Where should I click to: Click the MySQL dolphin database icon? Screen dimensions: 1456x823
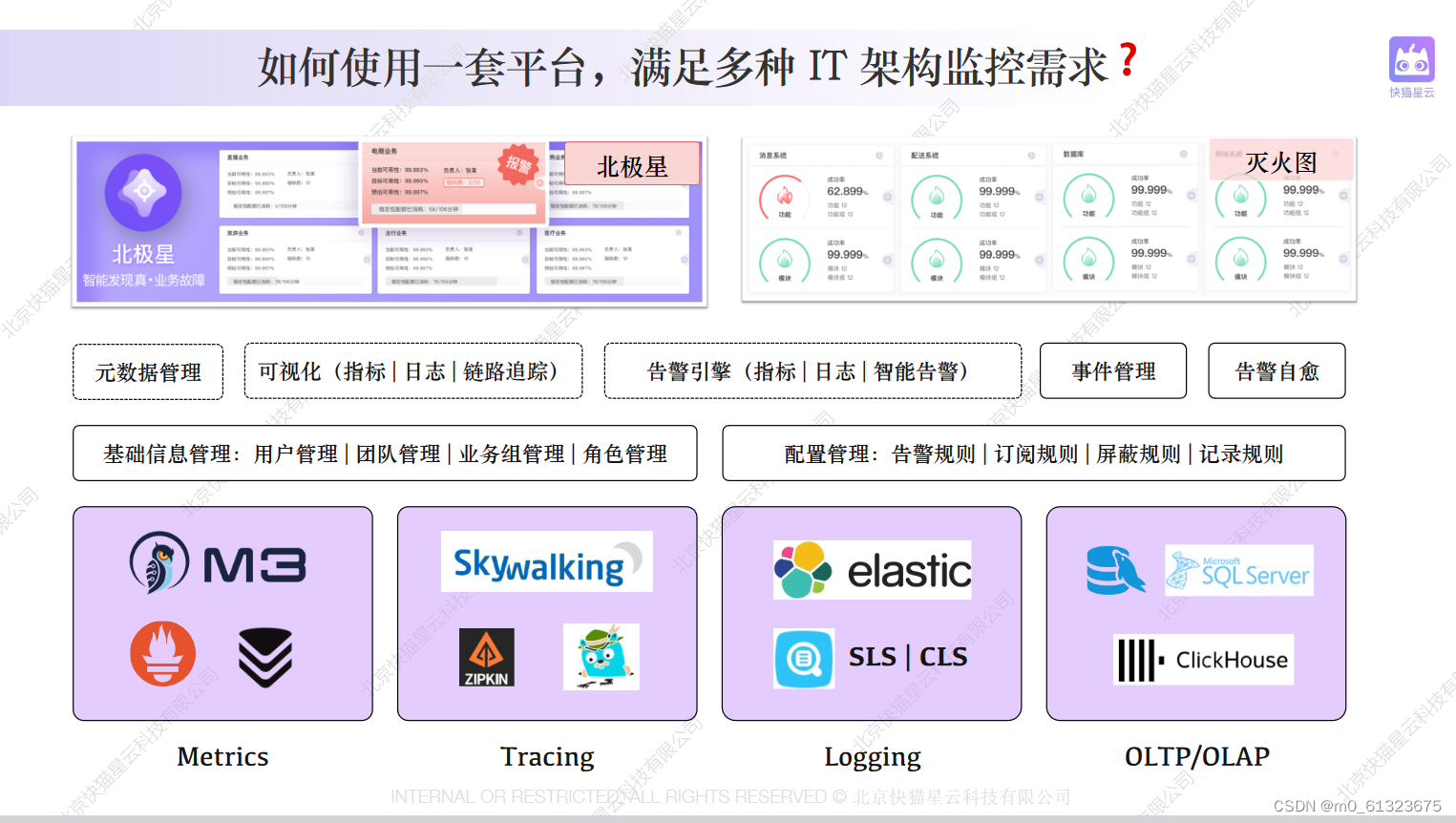point(1115,570)
